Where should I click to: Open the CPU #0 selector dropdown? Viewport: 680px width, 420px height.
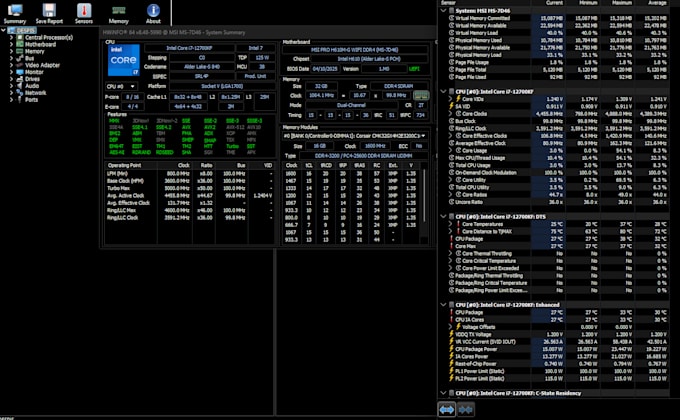tap(121, 86)
